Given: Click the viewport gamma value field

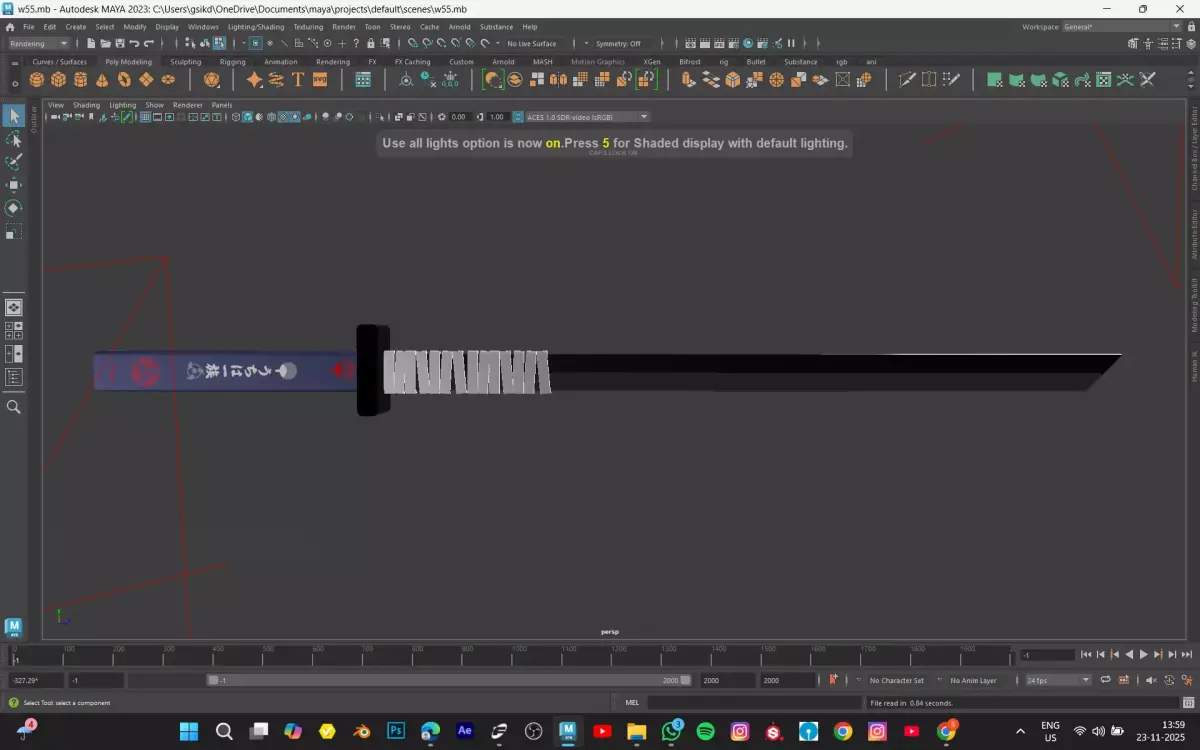Looking at the screenshot, I should click(496, 117).
